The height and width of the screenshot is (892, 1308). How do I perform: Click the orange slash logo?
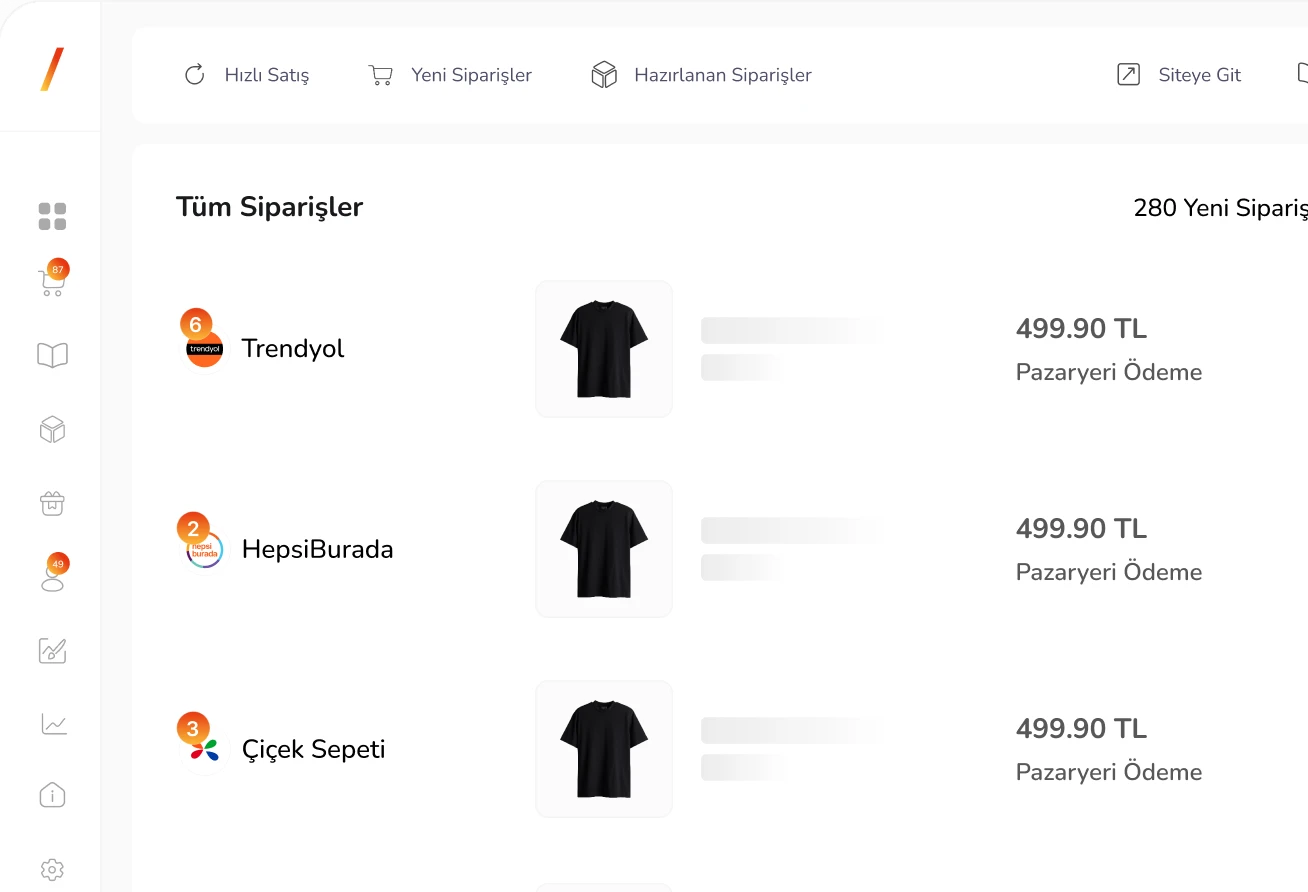point(52,69)
